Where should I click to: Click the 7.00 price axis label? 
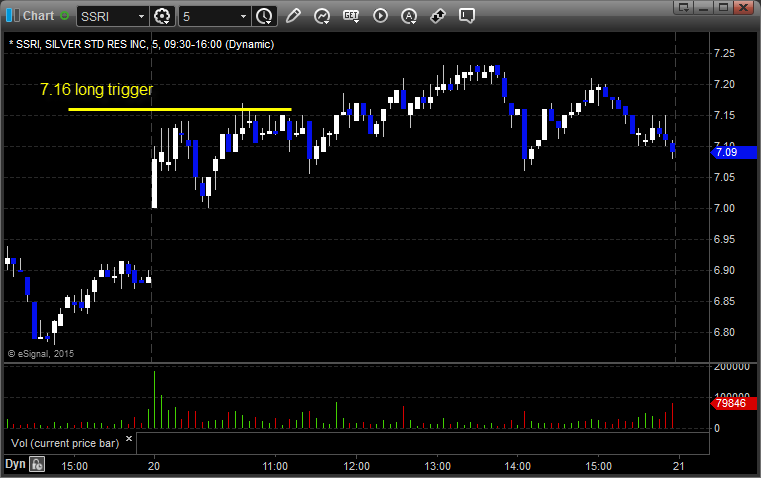[725, 208]
